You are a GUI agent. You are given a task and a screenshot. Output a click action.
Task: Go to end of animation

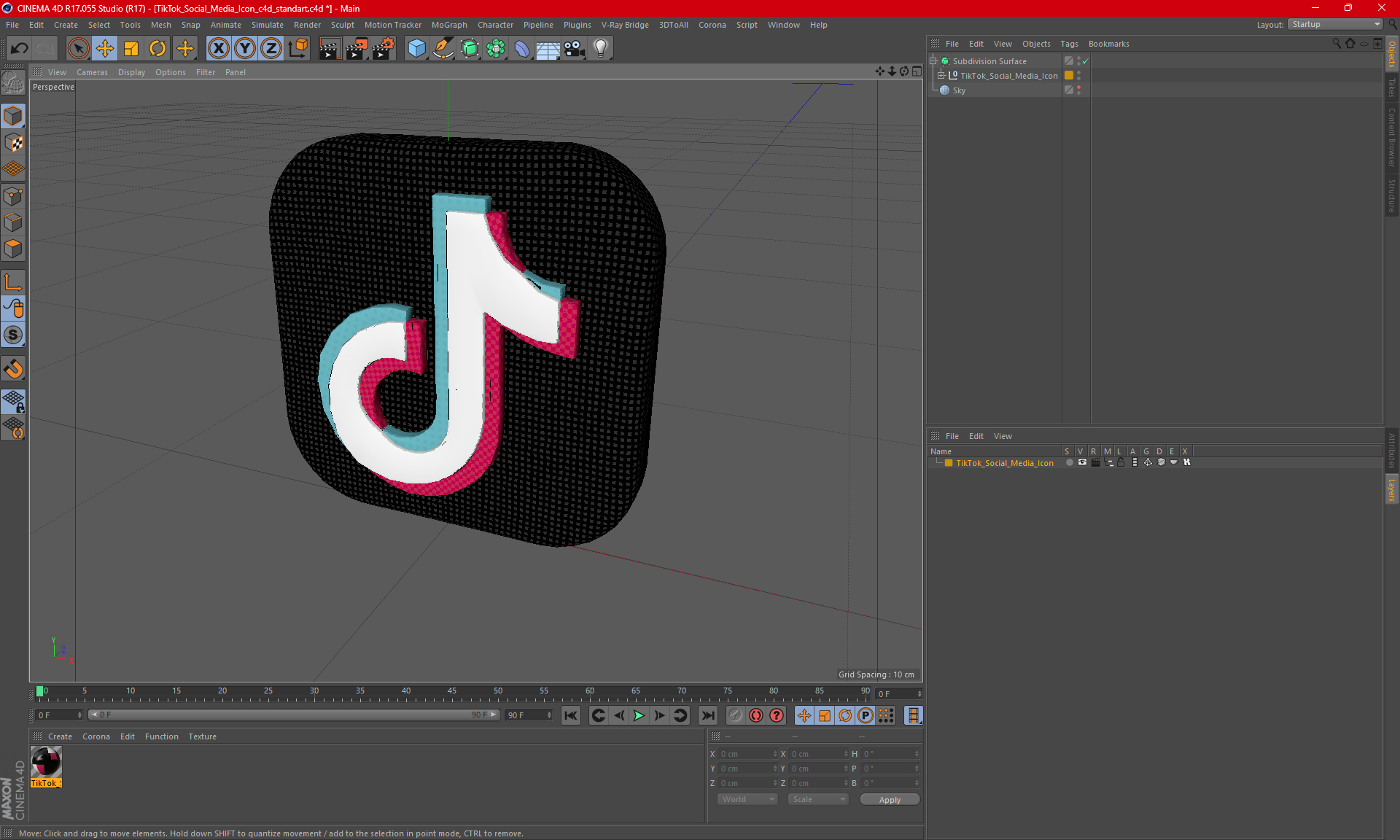[x=707, y=715]
